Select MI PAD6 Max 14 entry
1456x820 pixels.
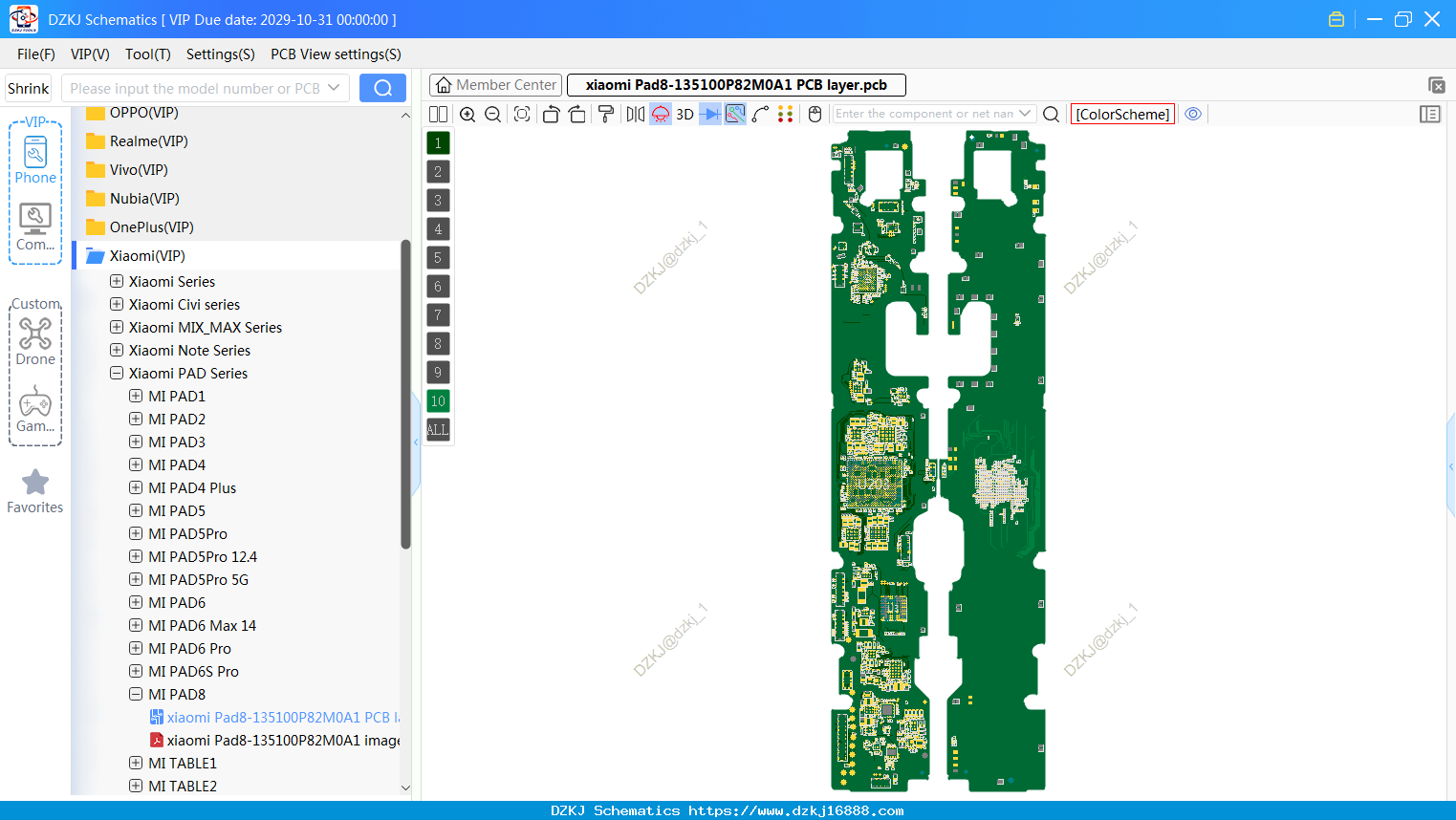point(202,625)
